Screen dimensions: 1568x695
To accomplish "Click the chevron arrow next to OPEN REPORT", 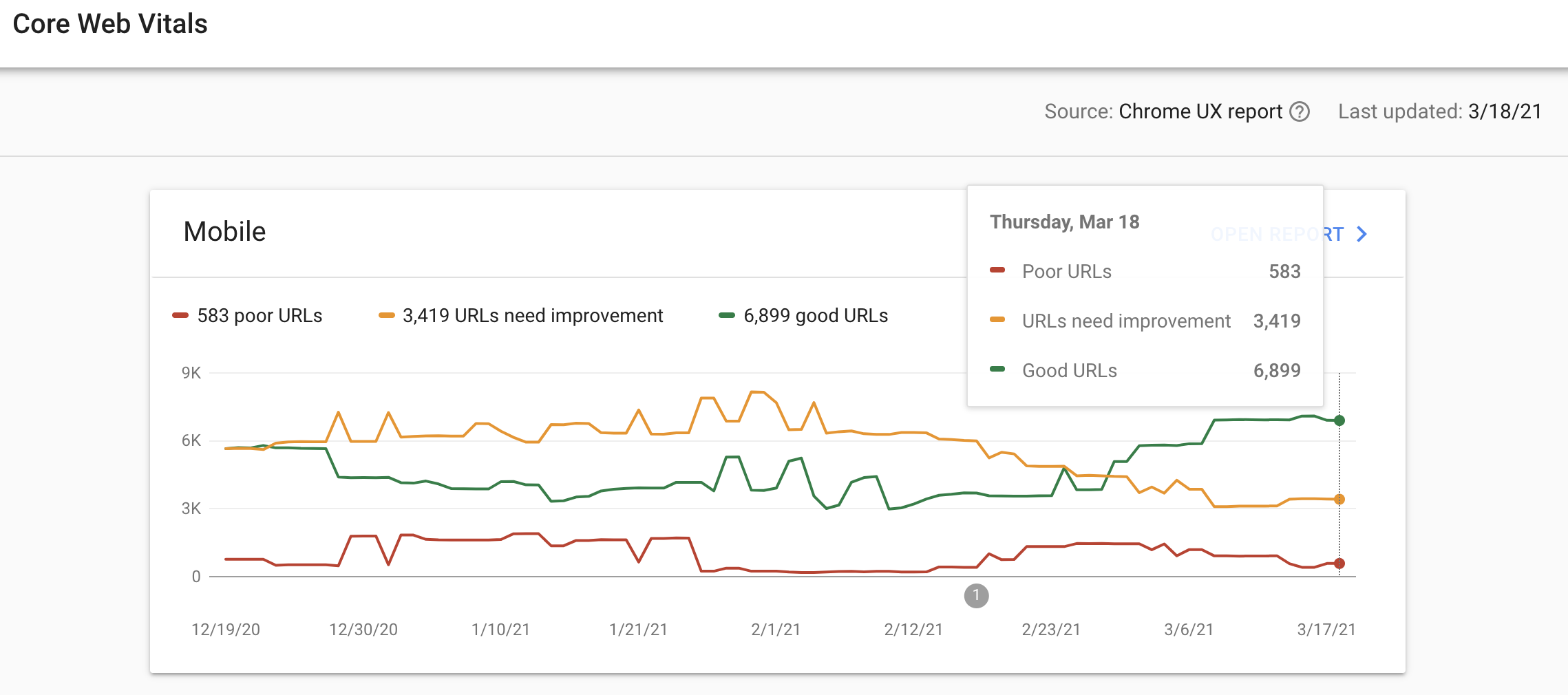I will pos(1361,235).
